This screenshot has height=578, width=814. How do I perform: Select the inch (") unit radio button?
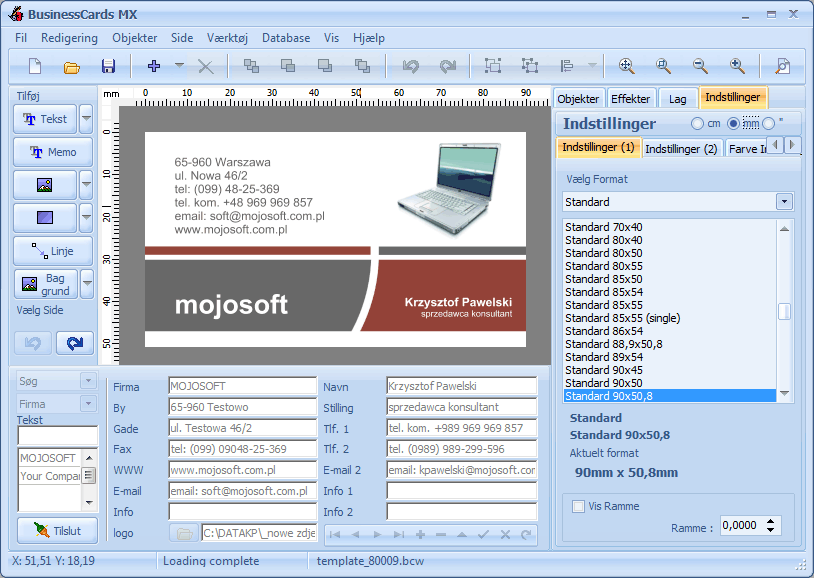pyautogui.click(x=769, y=124)
